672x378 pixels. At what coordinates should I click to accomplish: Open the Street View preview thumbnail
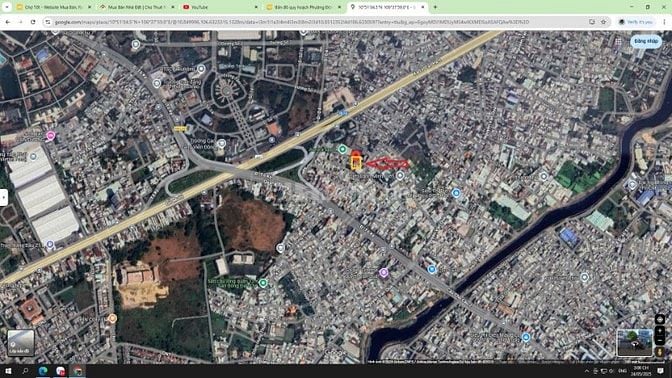pos(635,343)
